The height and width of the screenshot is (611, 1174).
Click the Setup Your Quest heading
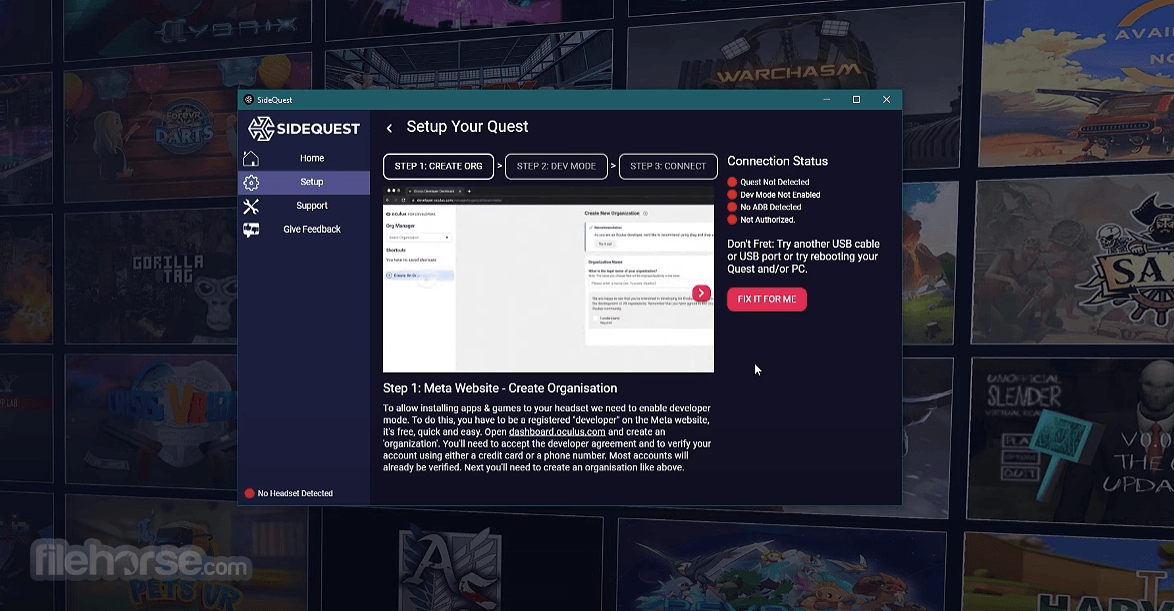point(467,127)
